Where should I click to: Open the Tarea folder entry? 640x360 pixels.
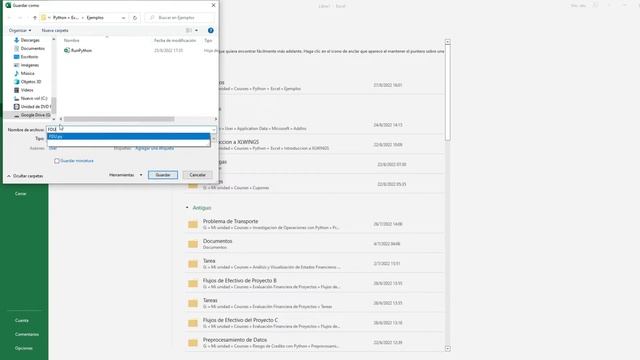314,264
